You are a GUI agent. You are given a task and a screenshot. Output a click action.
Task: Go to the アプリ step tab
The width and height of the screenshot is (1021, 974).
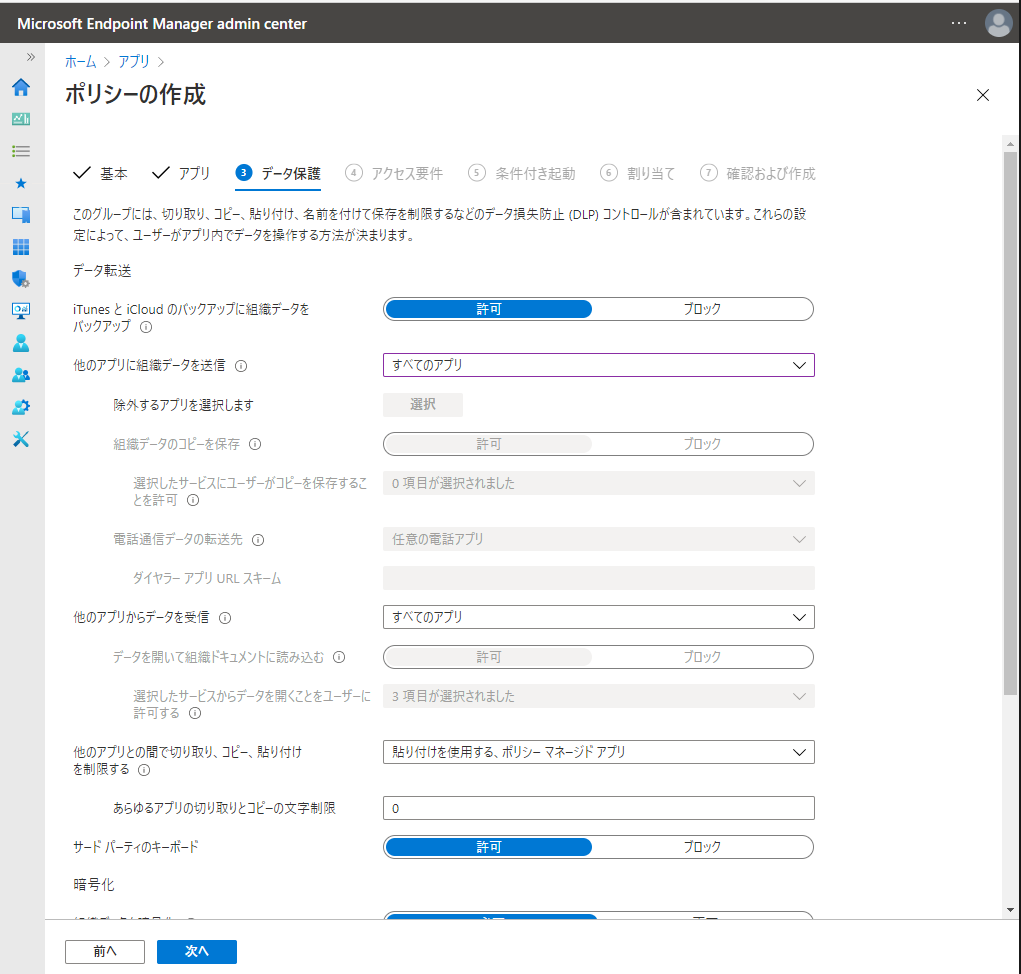[x=180, y=173]
